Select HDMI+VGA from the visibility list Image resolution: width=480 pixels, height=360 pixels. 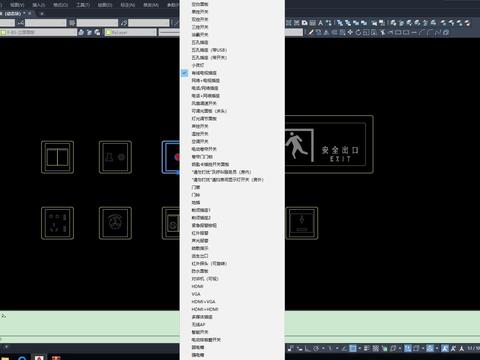tap(203, 302)
